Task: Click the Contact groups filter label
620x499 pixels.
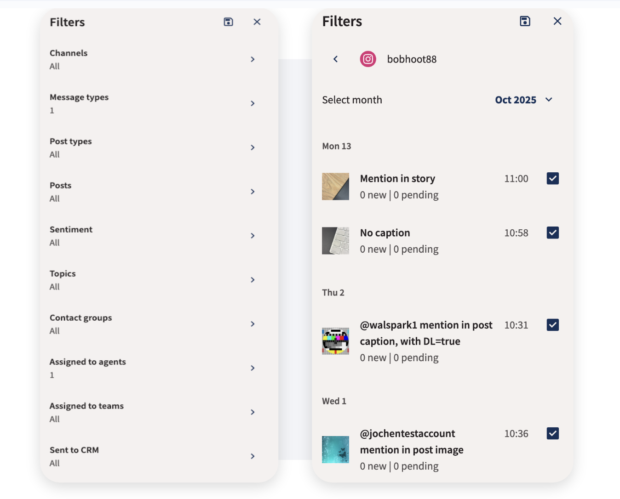Action: tap(81, 318)
